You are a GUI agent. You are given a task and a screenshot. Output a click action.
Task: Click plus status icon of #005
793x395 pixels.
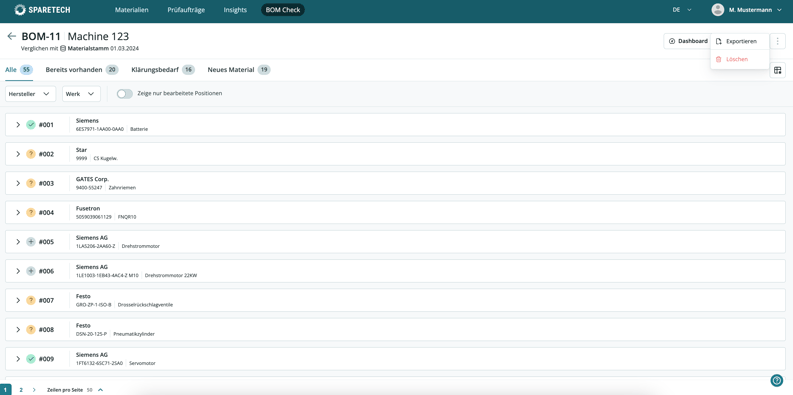click(x=31, y=242)
